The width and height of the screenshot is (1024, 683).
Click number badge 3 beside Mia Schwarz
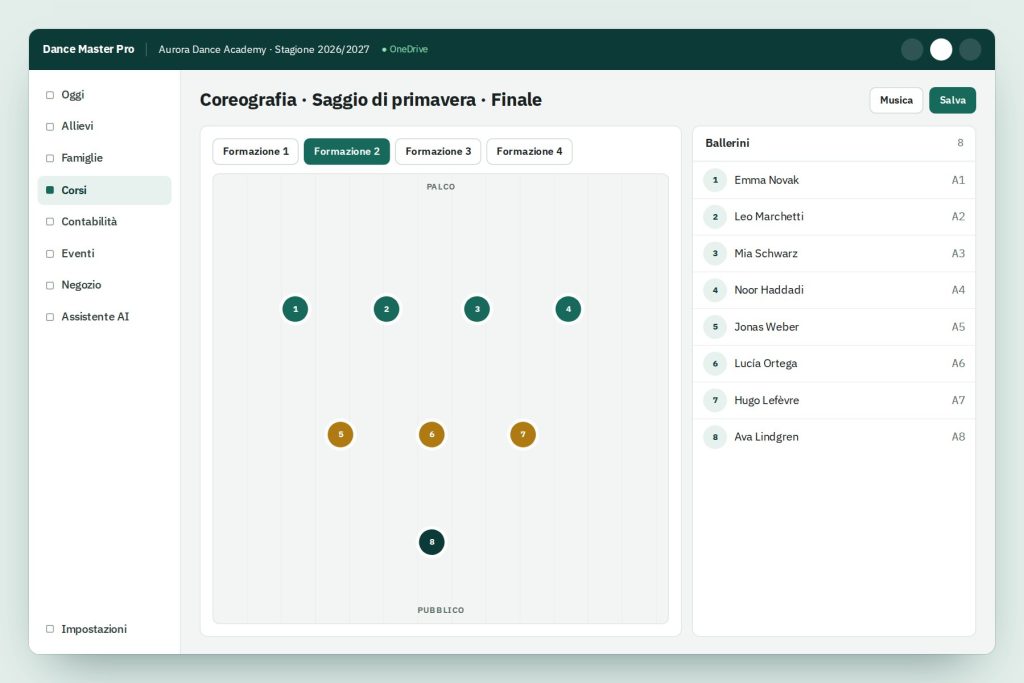[715, 253]
